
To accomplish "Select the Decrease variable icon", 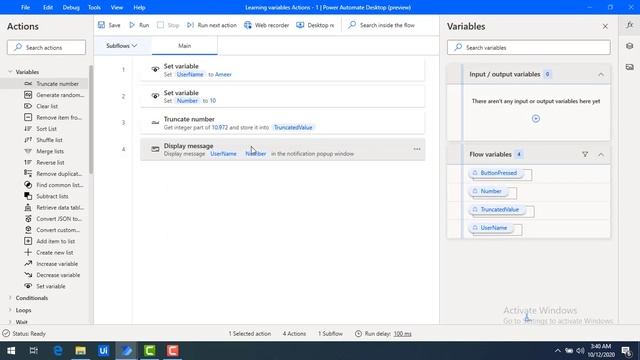I will click(x=28, y=275).
